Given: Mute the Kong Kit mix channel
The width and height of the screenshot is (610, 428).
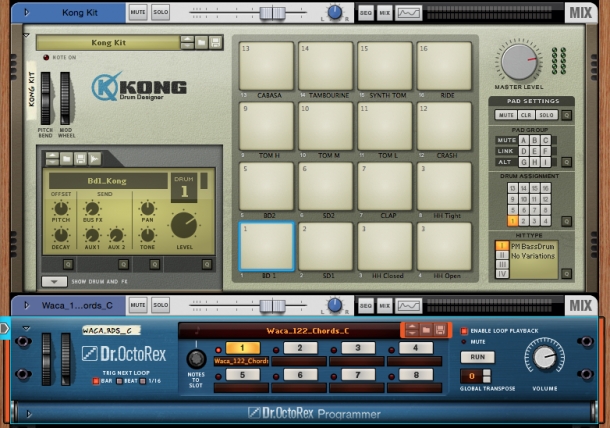Looking at the screenshot, I should (x=138, y=12).
